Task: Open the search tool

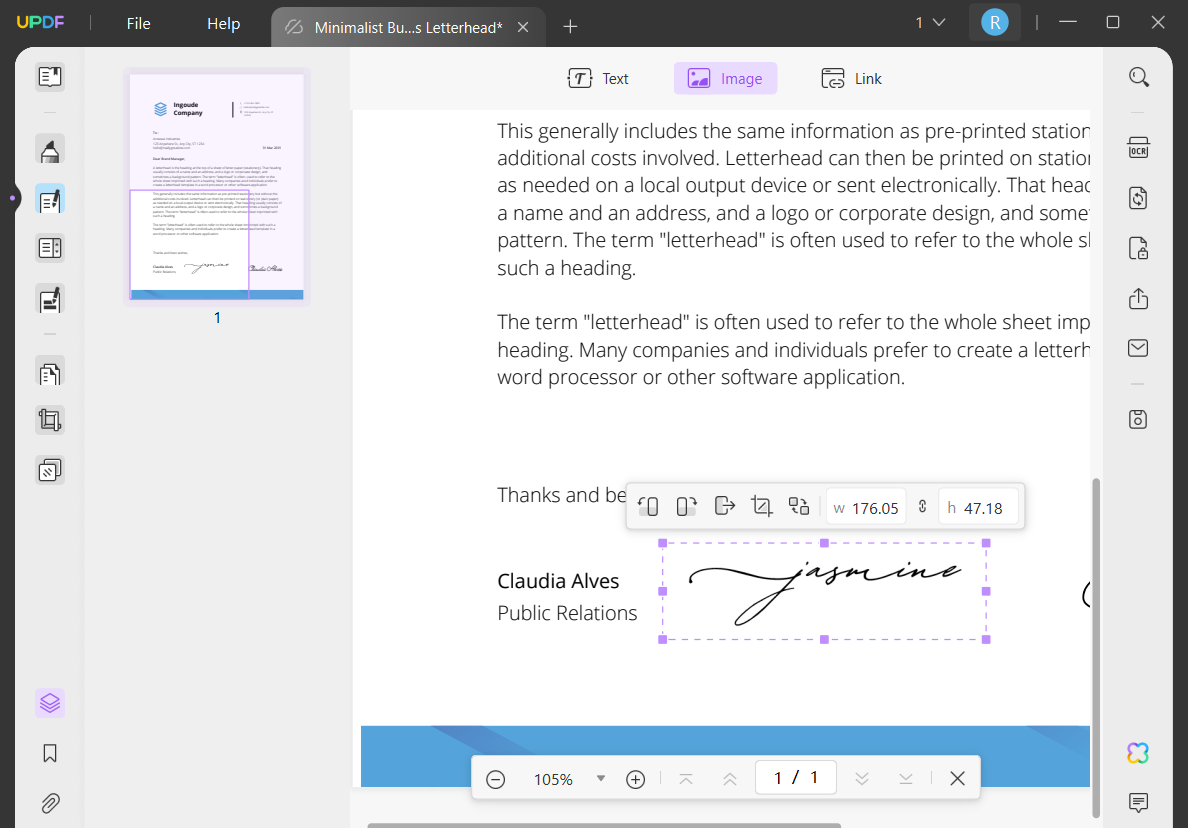Action: click(1138, 76)
